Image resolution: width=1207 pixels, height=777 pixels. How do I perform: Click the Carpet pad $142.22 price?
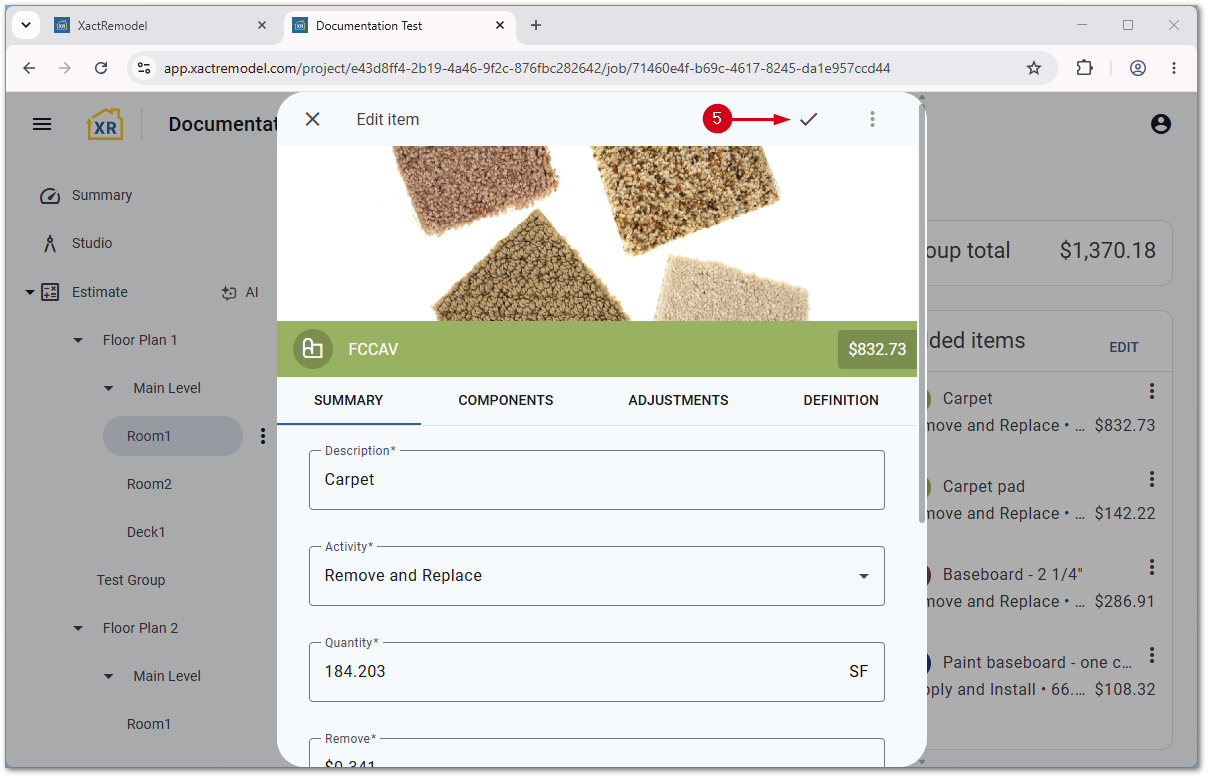[1125, 514]
